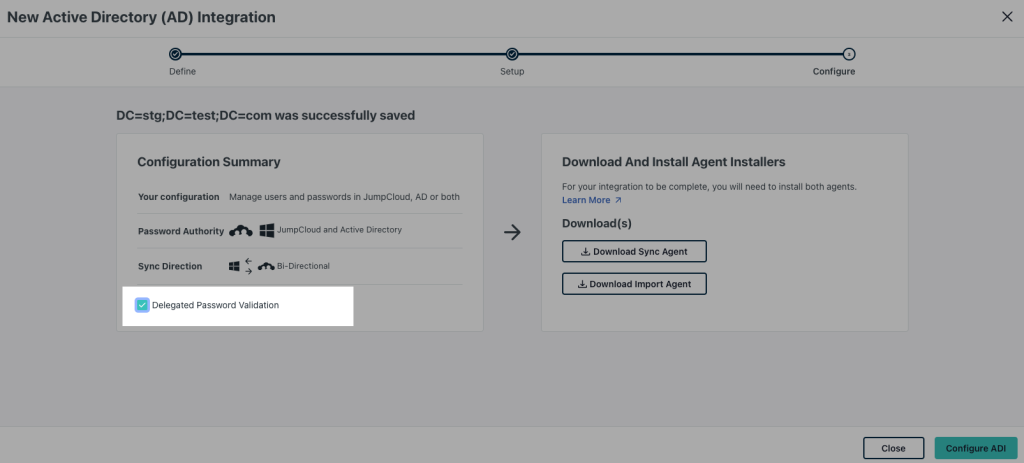Open the Learn More link
Screen dimensions: 1024x463
click(586, 200)
